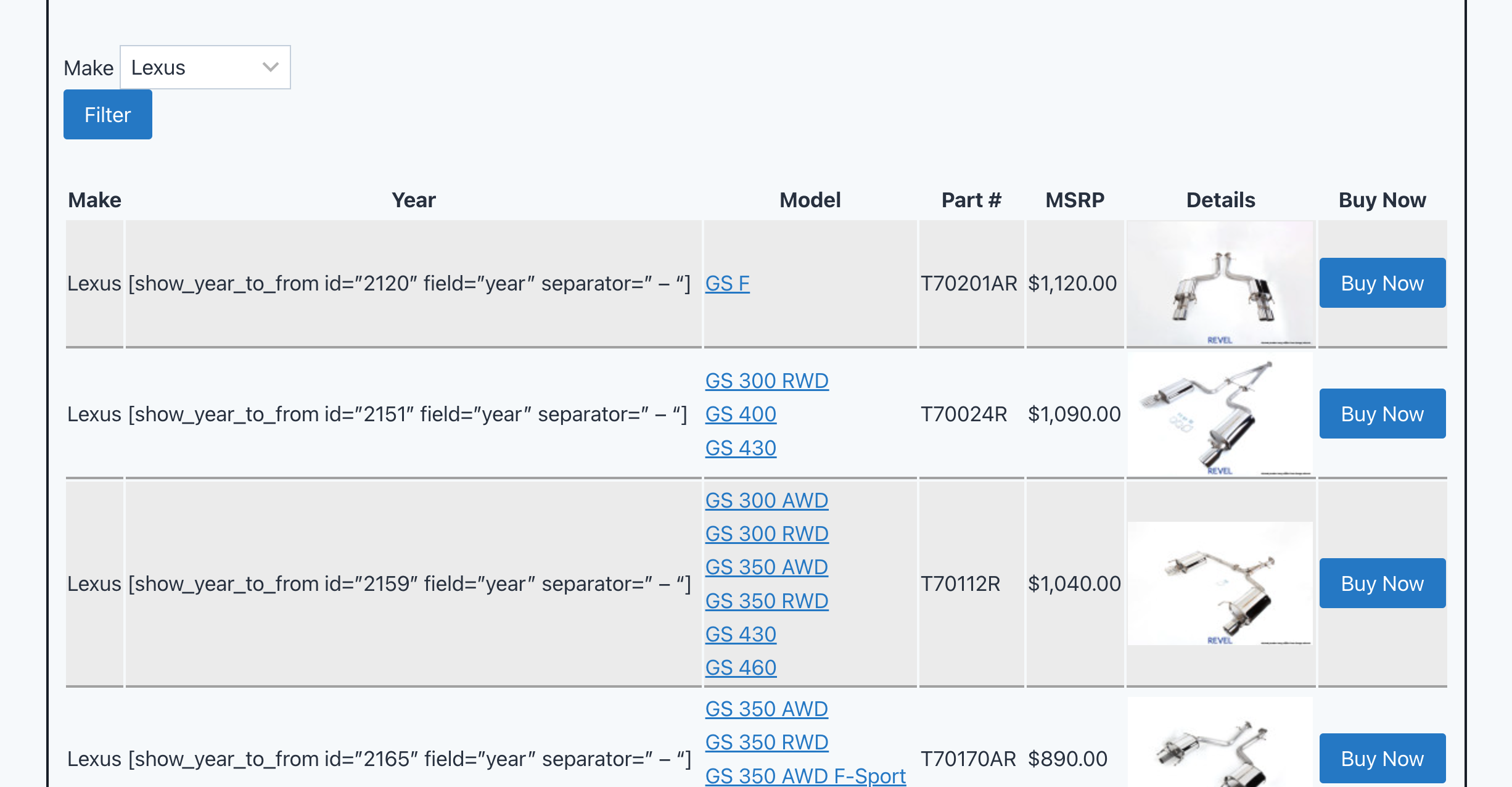The height and width of the screenshot is (787, 1512).
Task: Click Buy Now for part T70024R
Action: coord(1383,414)
